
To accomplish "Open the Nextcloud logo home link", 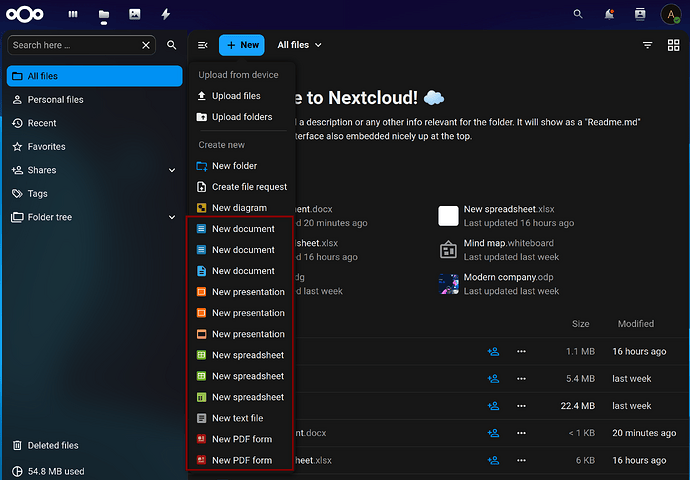I will 25,14.
